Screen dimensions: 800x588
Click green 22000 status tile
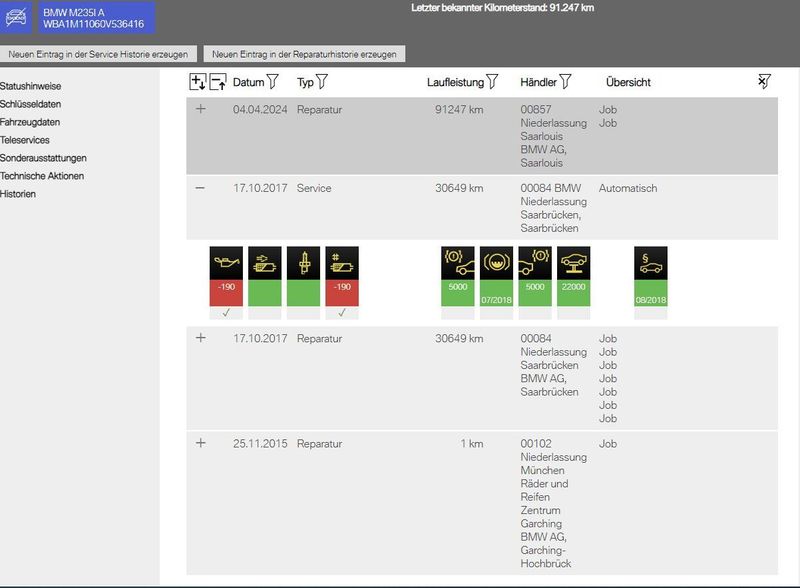(x=573, y=293)
